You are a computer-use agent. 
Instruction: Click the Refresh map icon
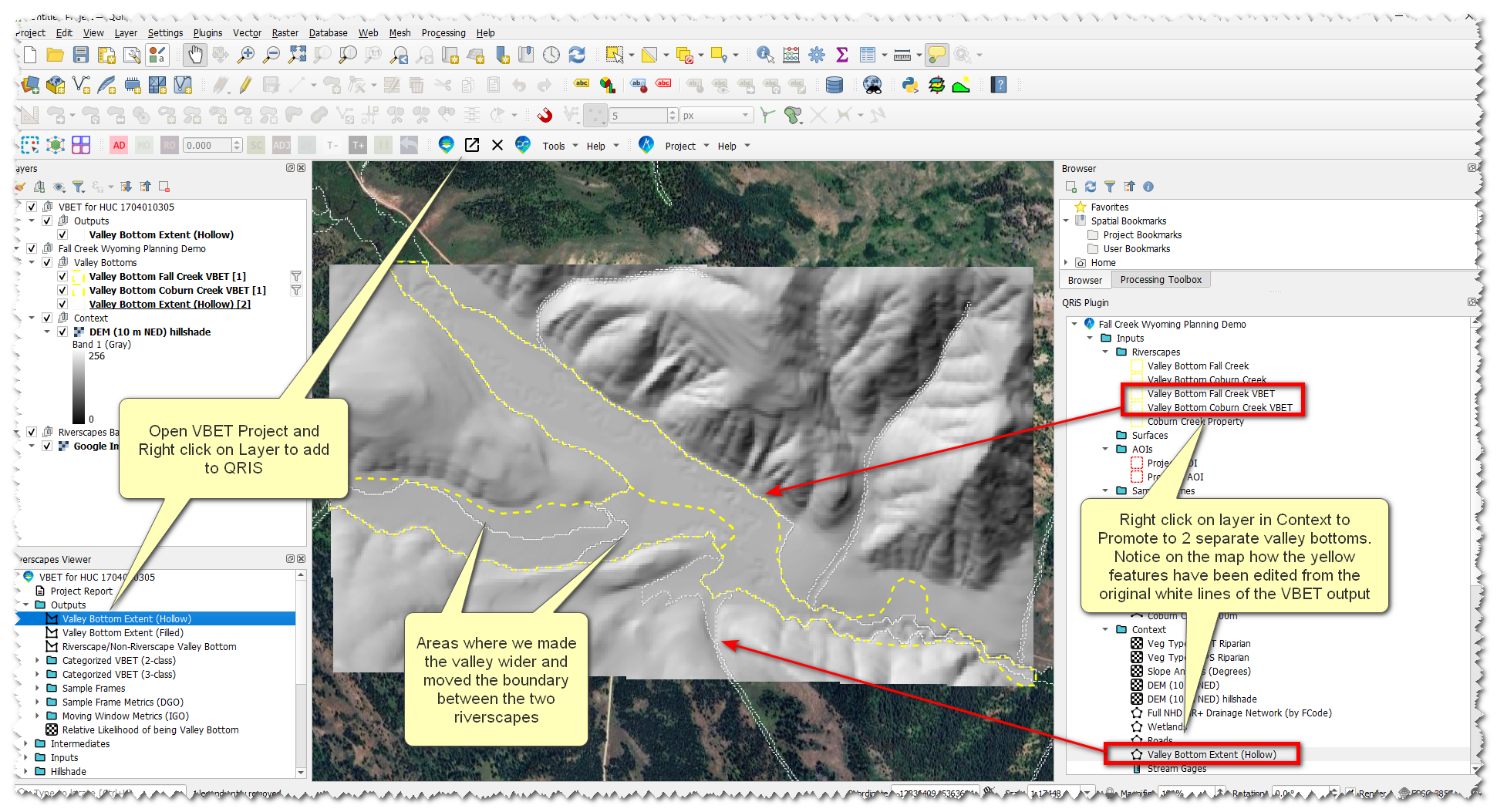point(577,55)
